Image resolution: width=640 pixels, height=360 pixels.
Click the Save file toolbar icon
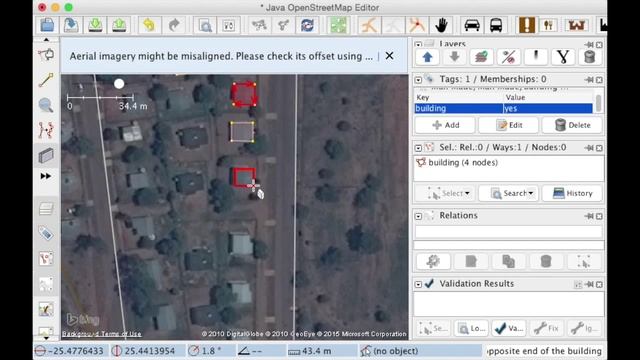coord(71,25)
